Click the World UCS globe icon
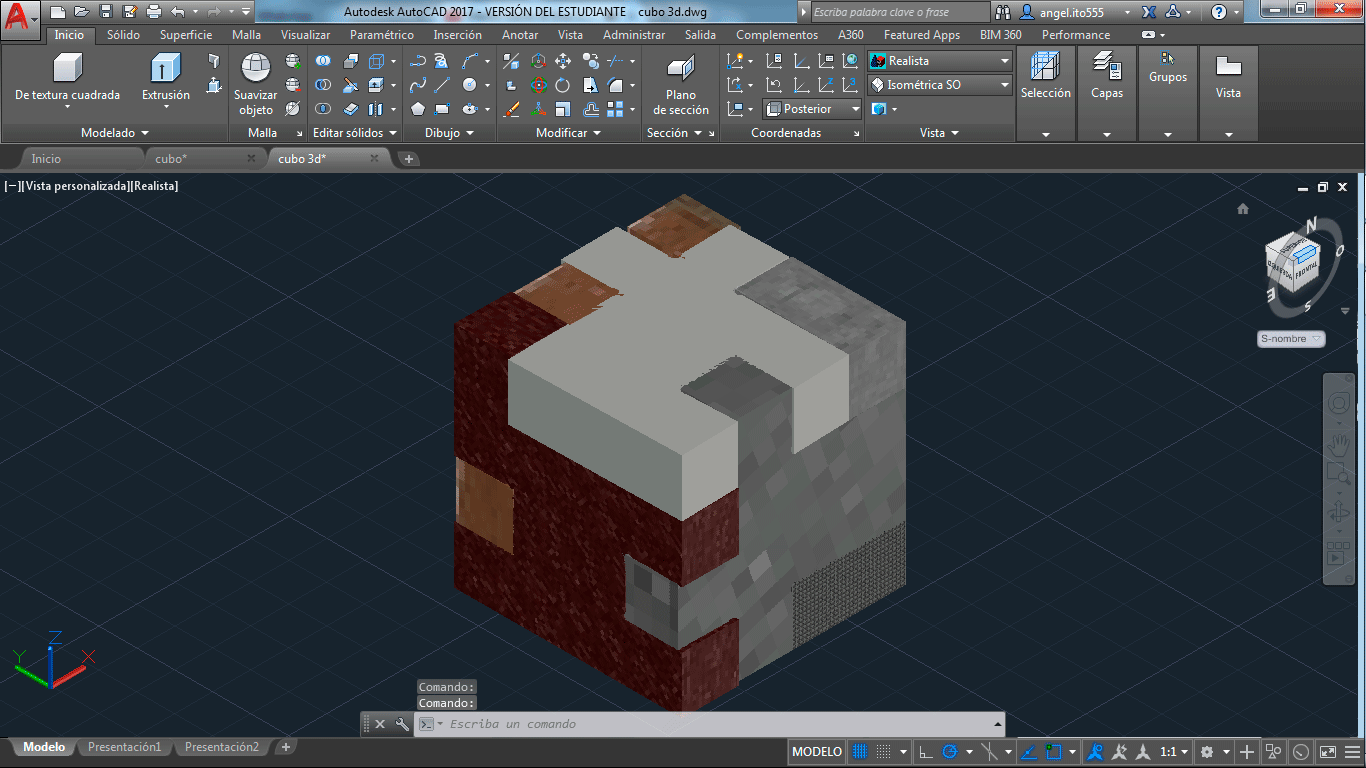1366x768 pixels. [850, 61]
